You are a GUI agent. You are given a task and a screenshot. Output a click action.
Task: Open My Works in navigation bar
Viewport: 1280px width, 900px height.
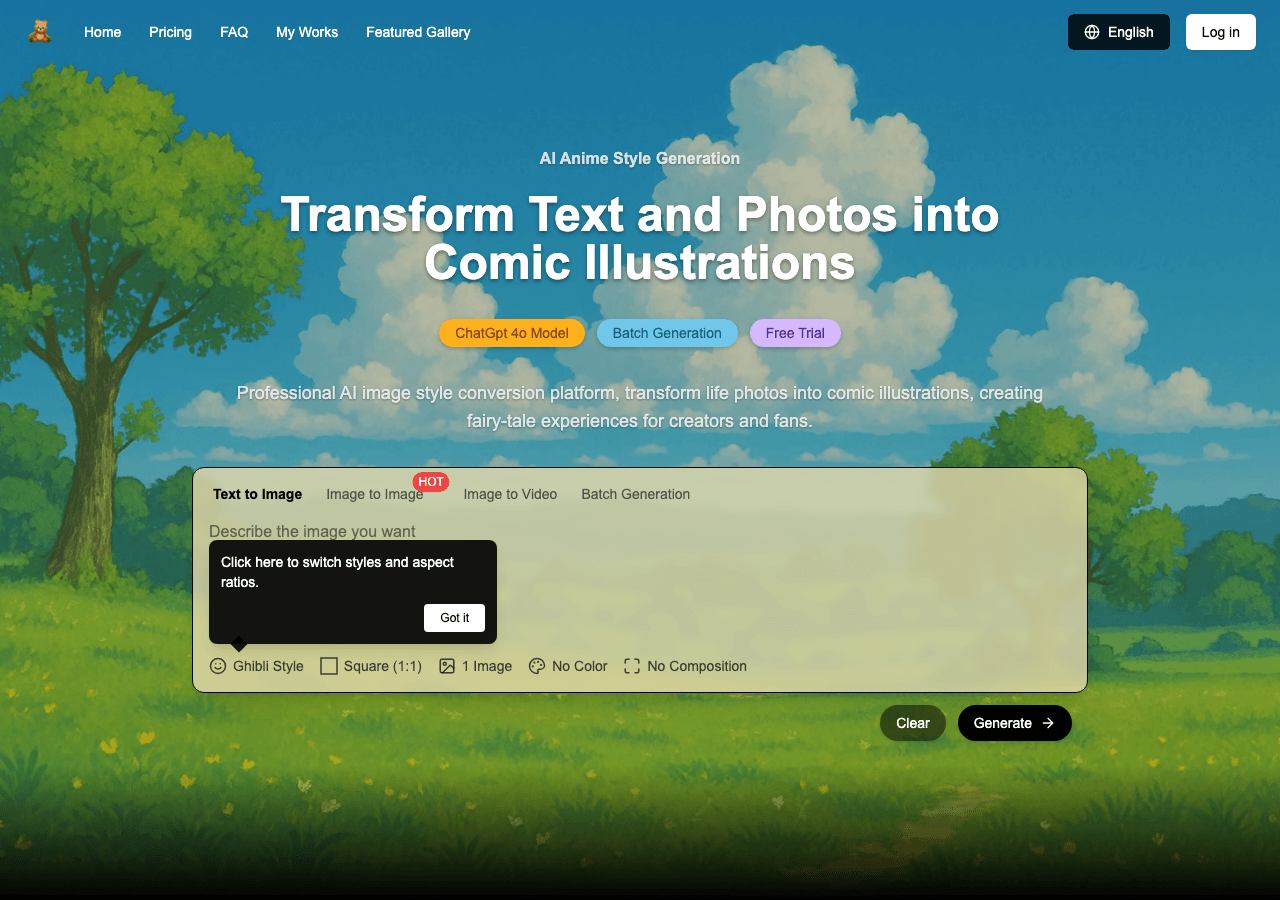[307, 32]
